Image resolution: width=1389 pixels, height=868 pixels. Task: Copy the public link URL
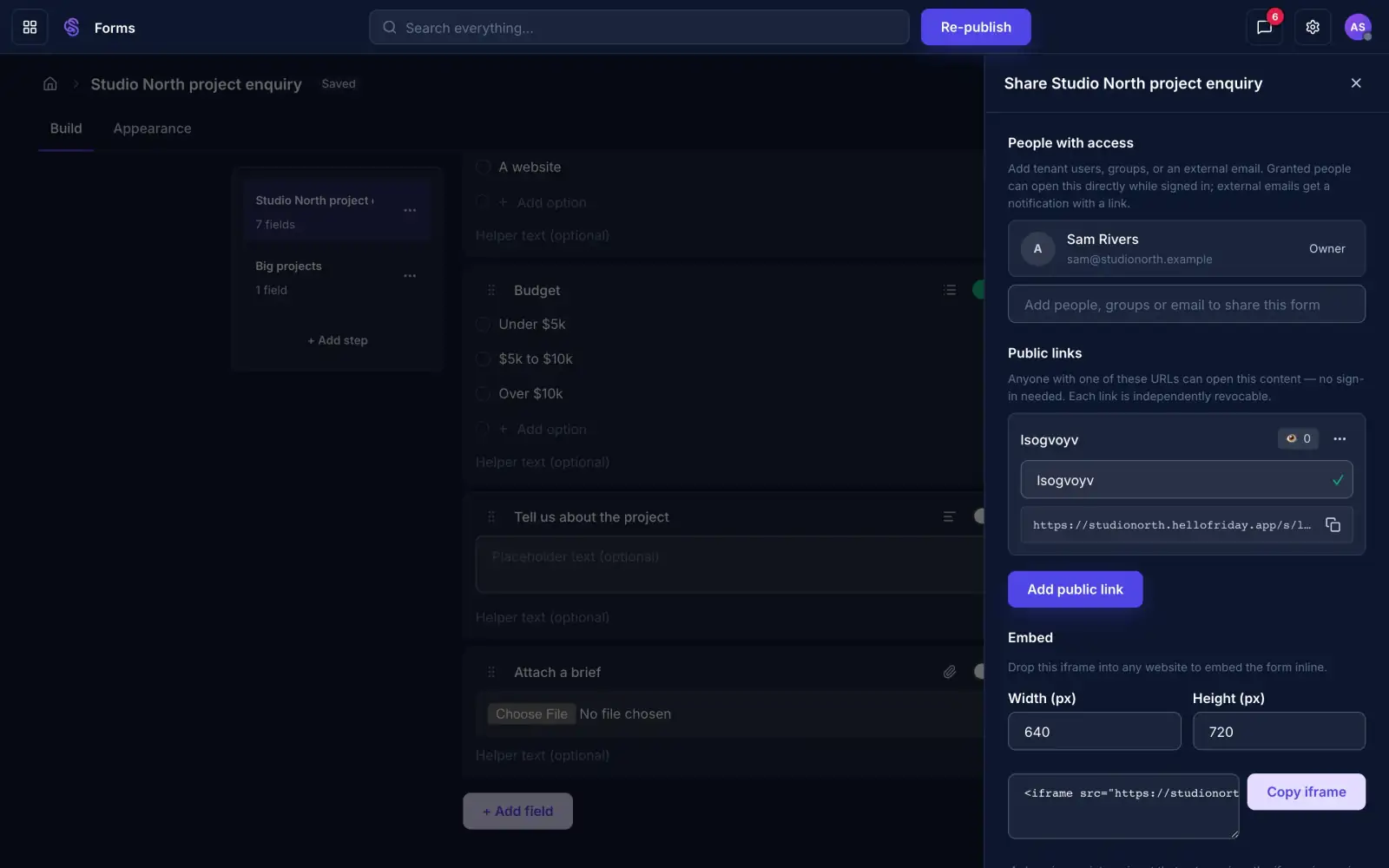click(1333, 524)
